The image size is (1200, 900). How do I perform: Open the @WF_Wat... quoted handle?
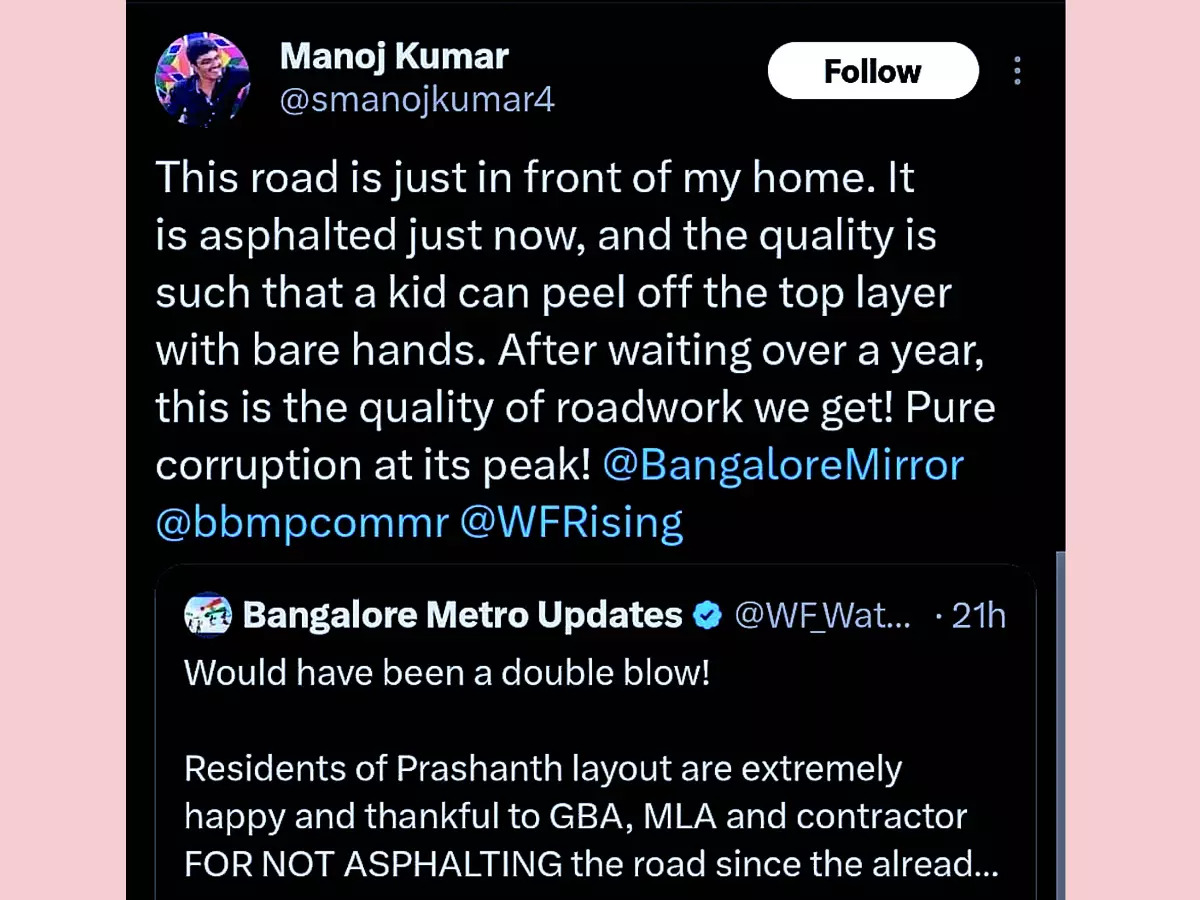[823, 615]
